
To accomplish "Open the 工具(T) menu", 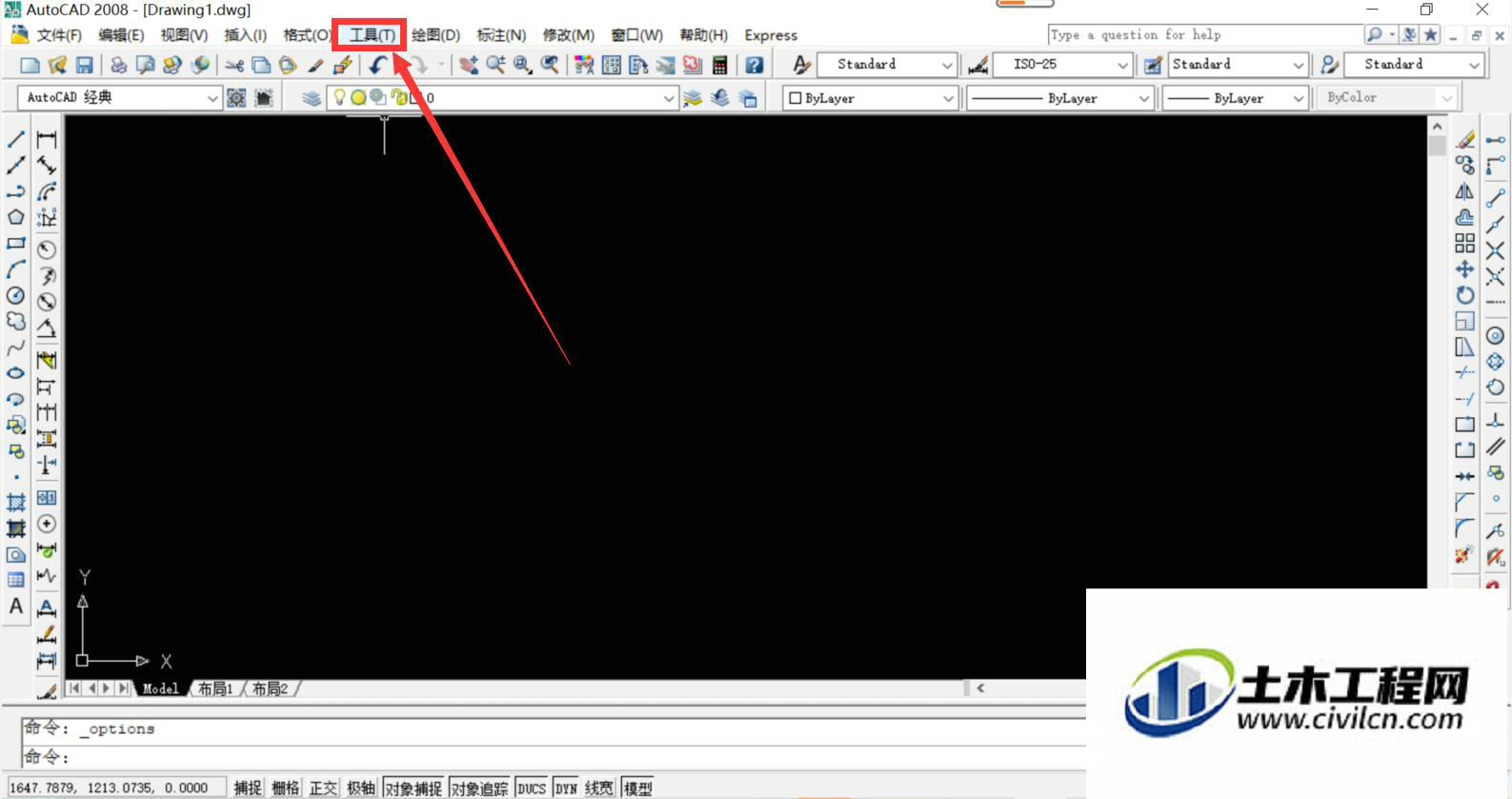I will tap(372, 35).
